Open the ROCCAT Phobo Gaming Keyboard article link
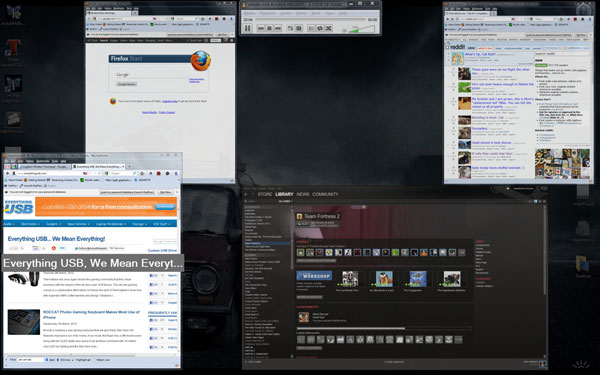This screenshot has height=375, width=600. point(91,315)
